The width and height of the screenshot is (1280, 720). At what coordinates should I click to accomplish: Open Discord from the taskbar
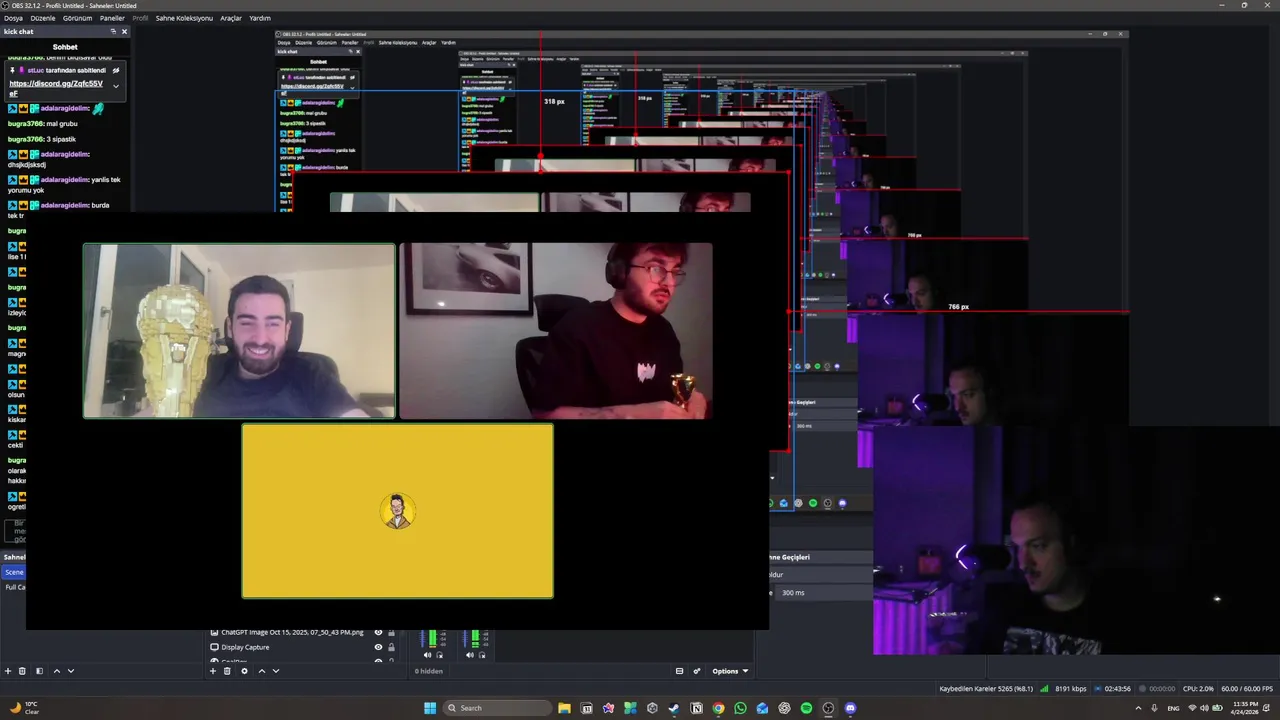(x=850, y=708)
